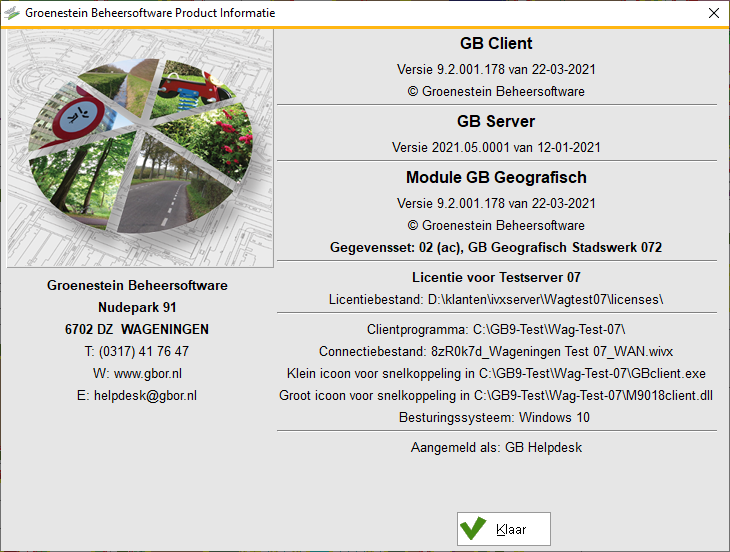Screen dimensions: 730x552
Task: Click the Connectiebestand file name line
Action: tap(496, 351)
